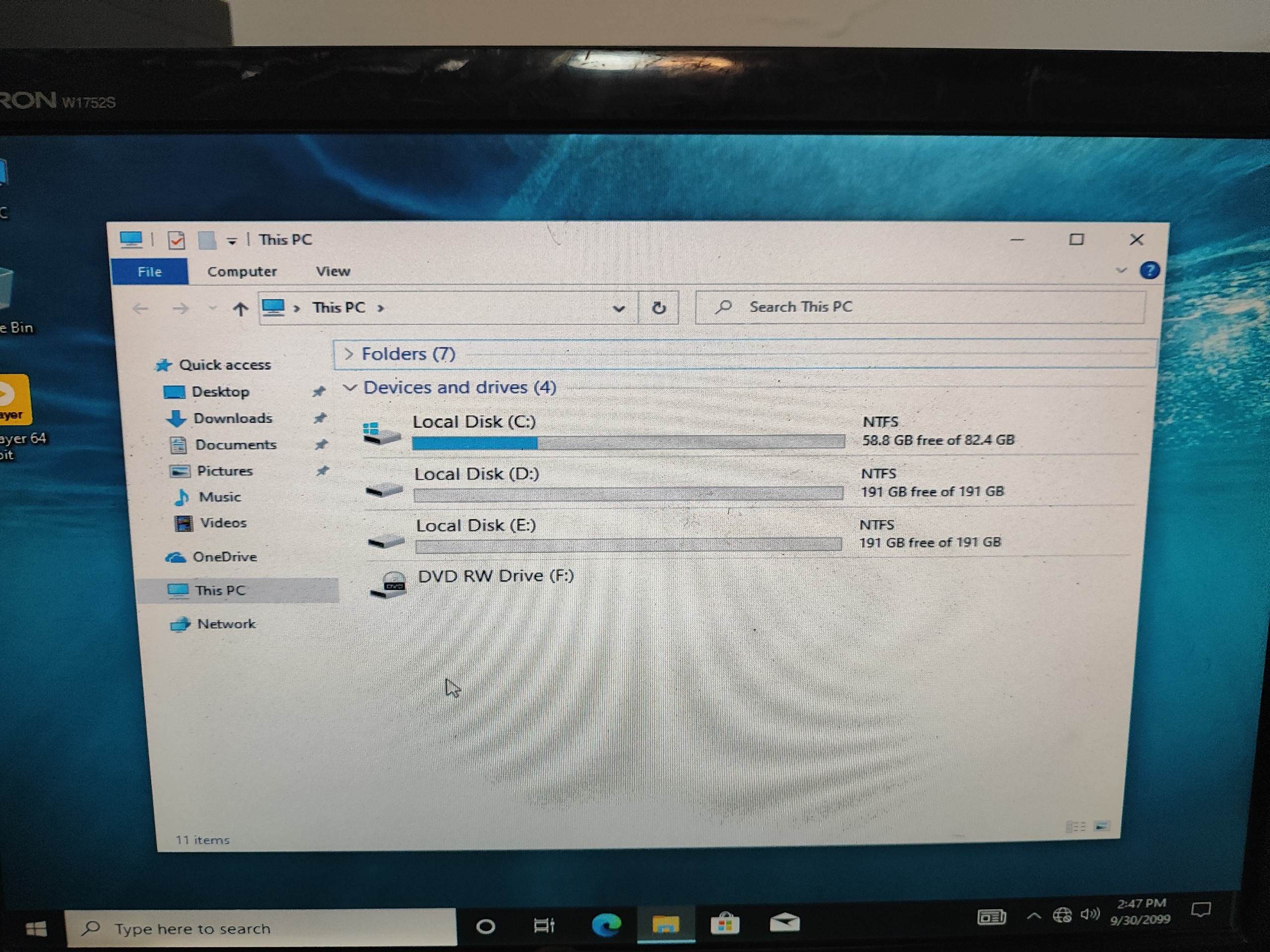Click the pin icon next to Documents
Screen dimensions: 1270x952
click(x=321, y=445)
